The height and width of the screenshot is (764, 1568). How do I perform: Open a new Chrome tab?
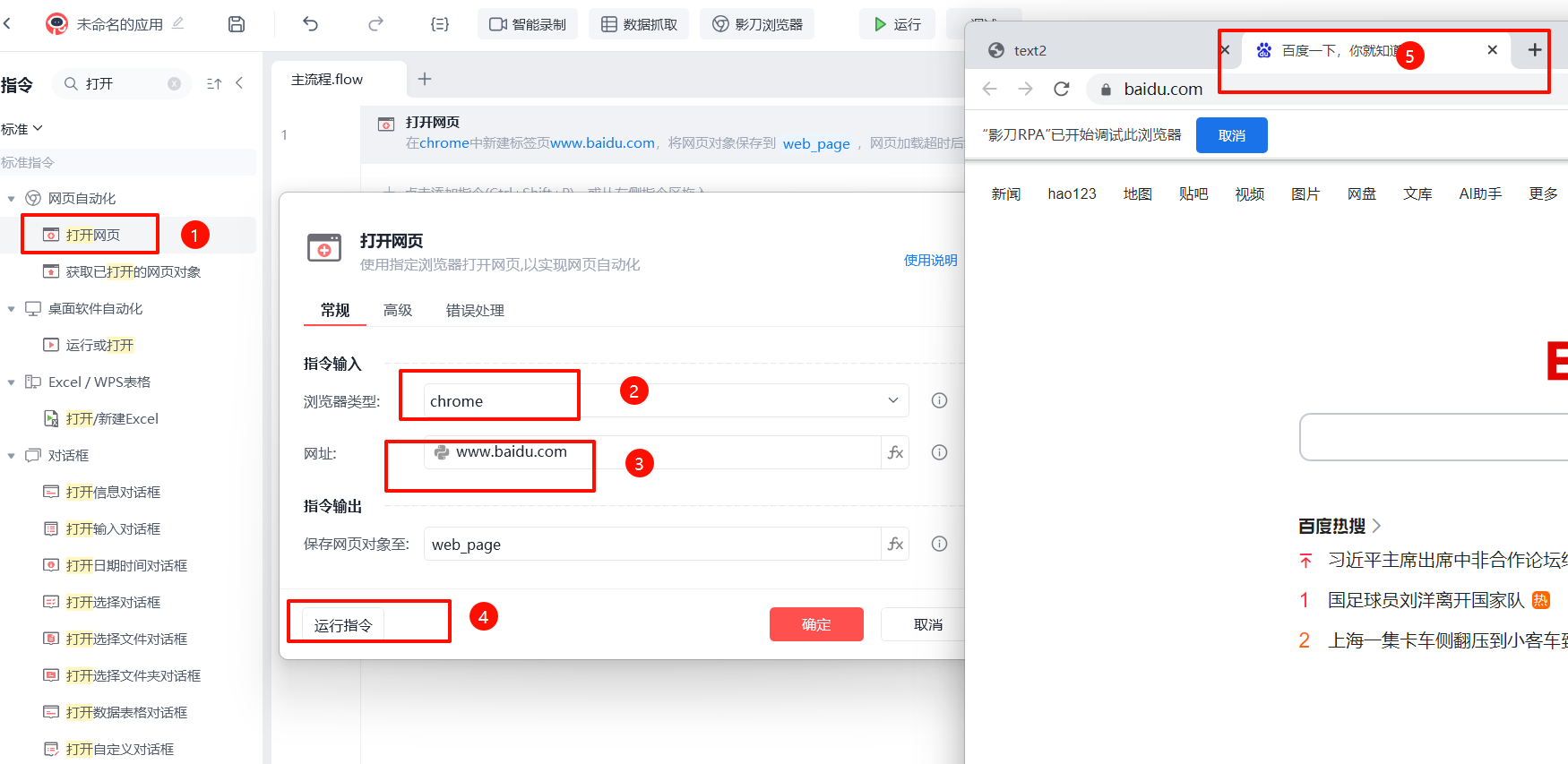(x=1535, y=50)
